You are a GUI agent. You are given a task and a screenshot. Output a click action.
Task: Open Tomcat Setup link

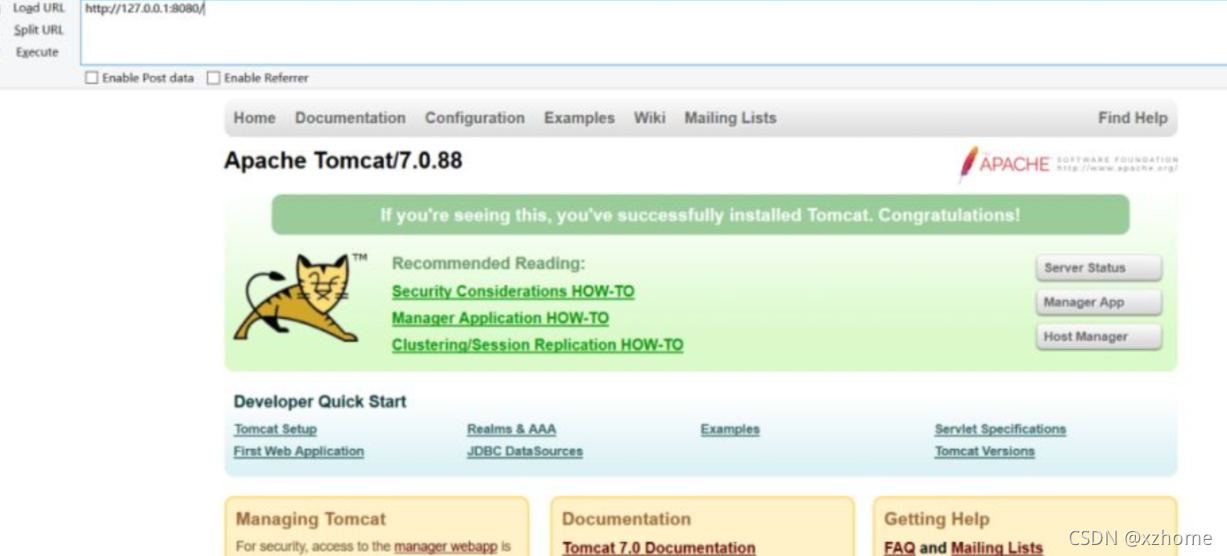click(x=275, y=429)
